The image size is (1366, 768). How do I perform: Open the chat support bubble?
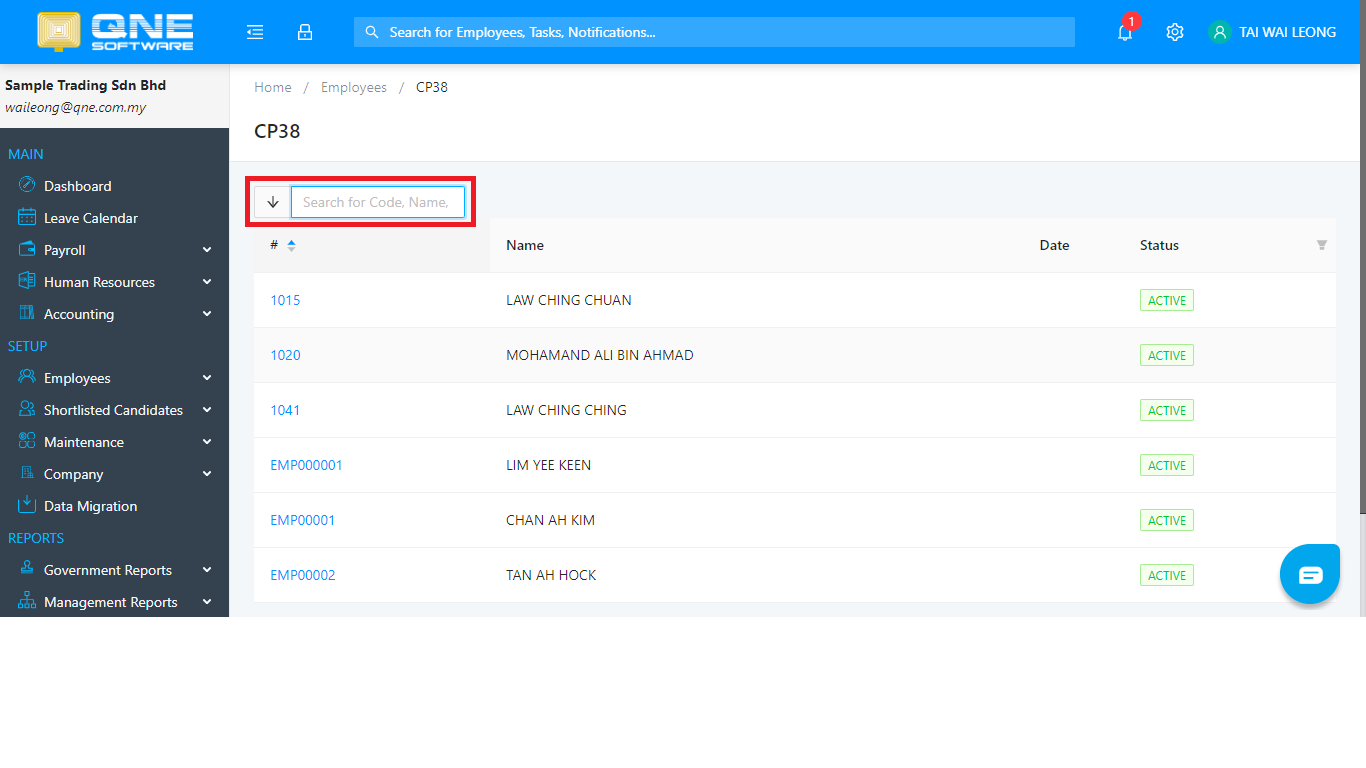1310,574
